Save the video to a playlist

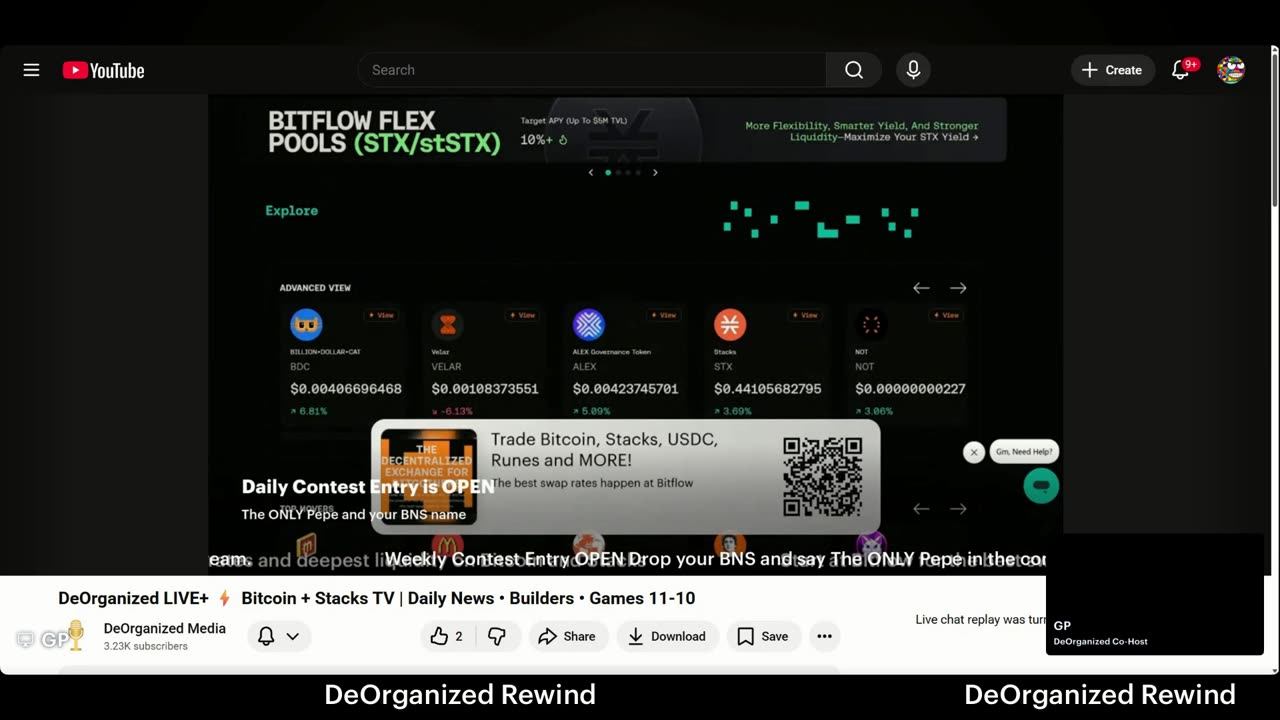(x=763, y=636)
